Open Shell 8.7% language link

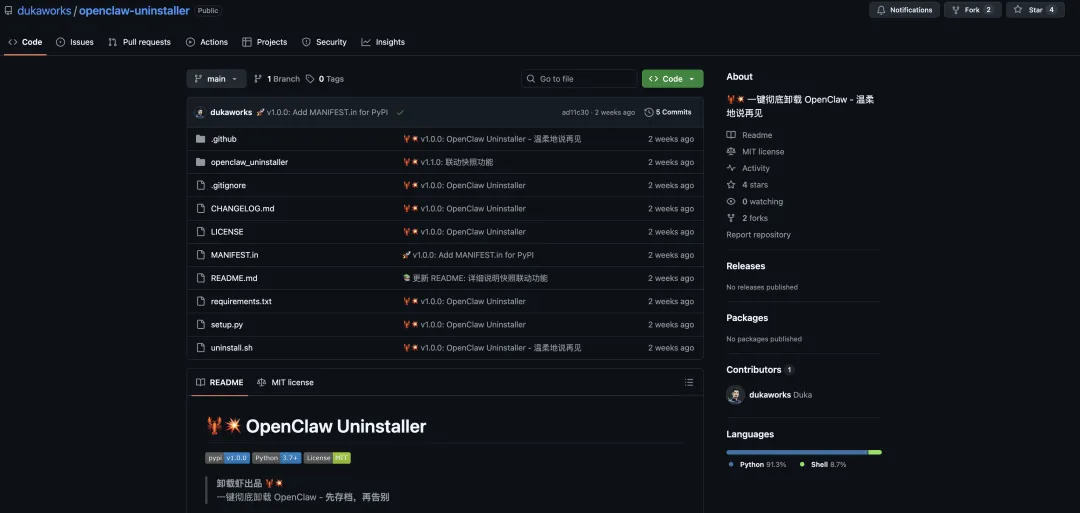coord(823,465)
